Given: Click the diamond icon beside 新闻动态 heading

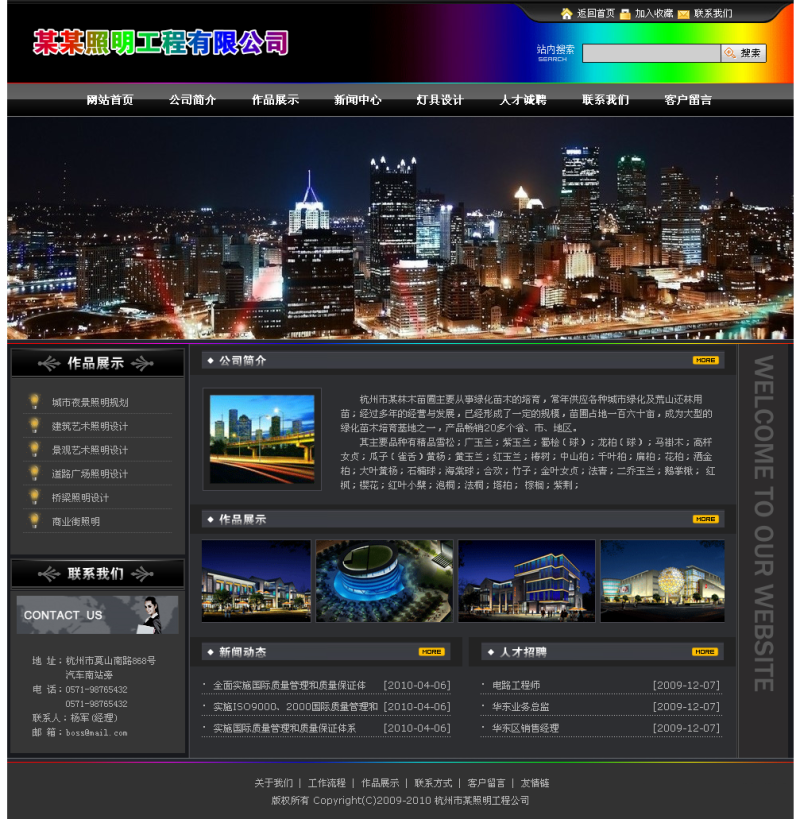Looking at the screenshot, I should 211,650.
